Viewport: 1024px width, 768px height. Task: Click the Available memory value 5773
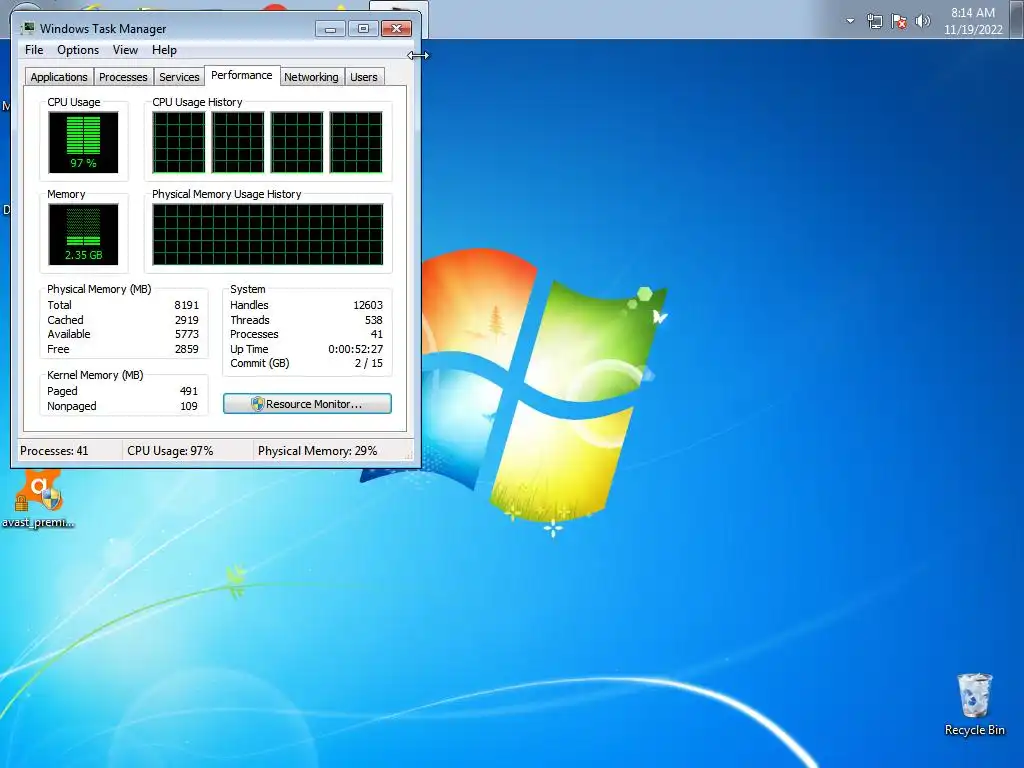coord(186,334)
